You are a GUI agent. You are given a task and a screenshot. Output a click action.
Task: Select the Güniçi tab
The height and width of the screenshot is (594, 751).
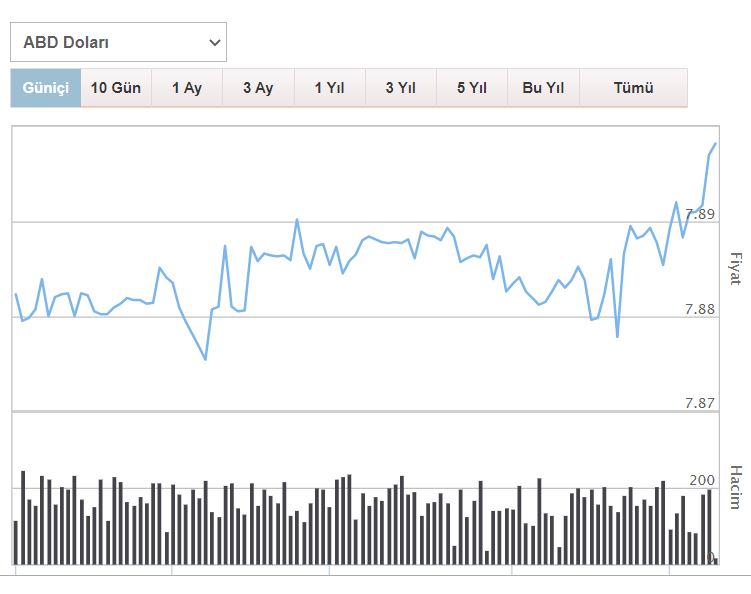pyautogui.click(x=45, y=88)
